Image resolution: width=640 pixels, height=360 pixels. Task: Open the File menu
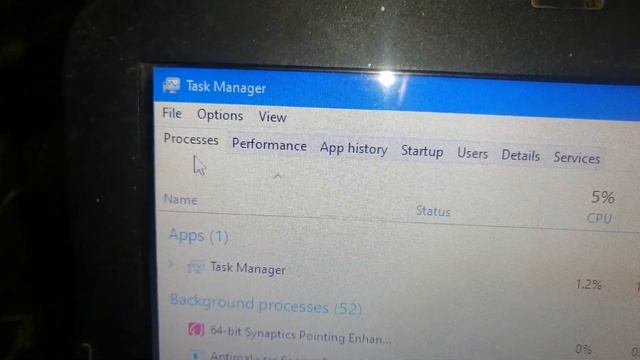click(172, 113)
